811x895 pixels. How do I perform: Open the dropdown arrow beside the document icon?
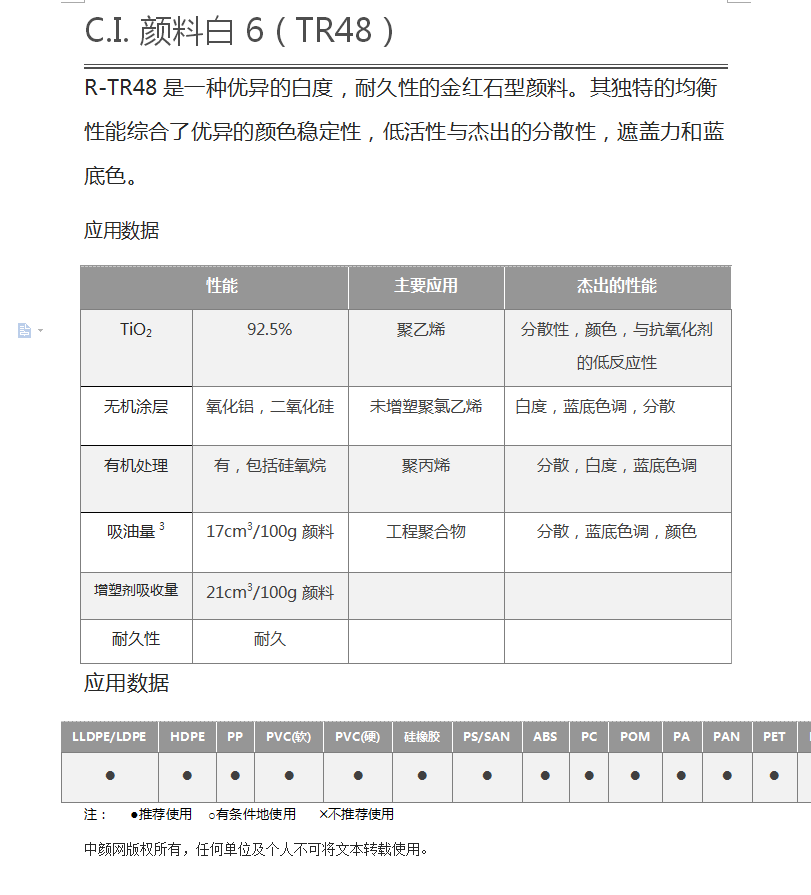click(41, 330)
